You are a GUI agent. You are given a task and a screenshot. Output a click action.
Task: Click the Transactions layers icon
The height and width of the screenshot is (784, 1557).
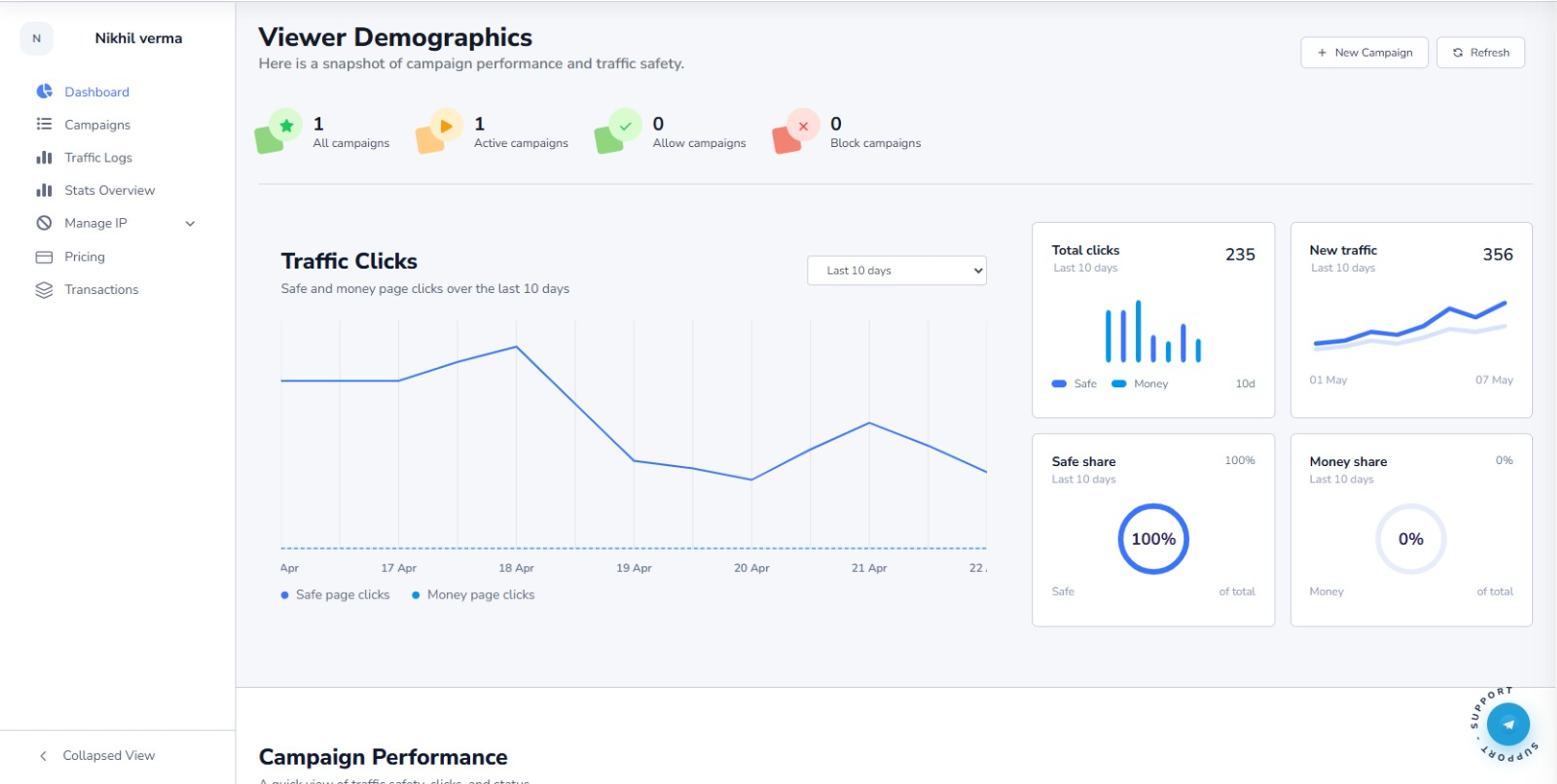(44, 290)
